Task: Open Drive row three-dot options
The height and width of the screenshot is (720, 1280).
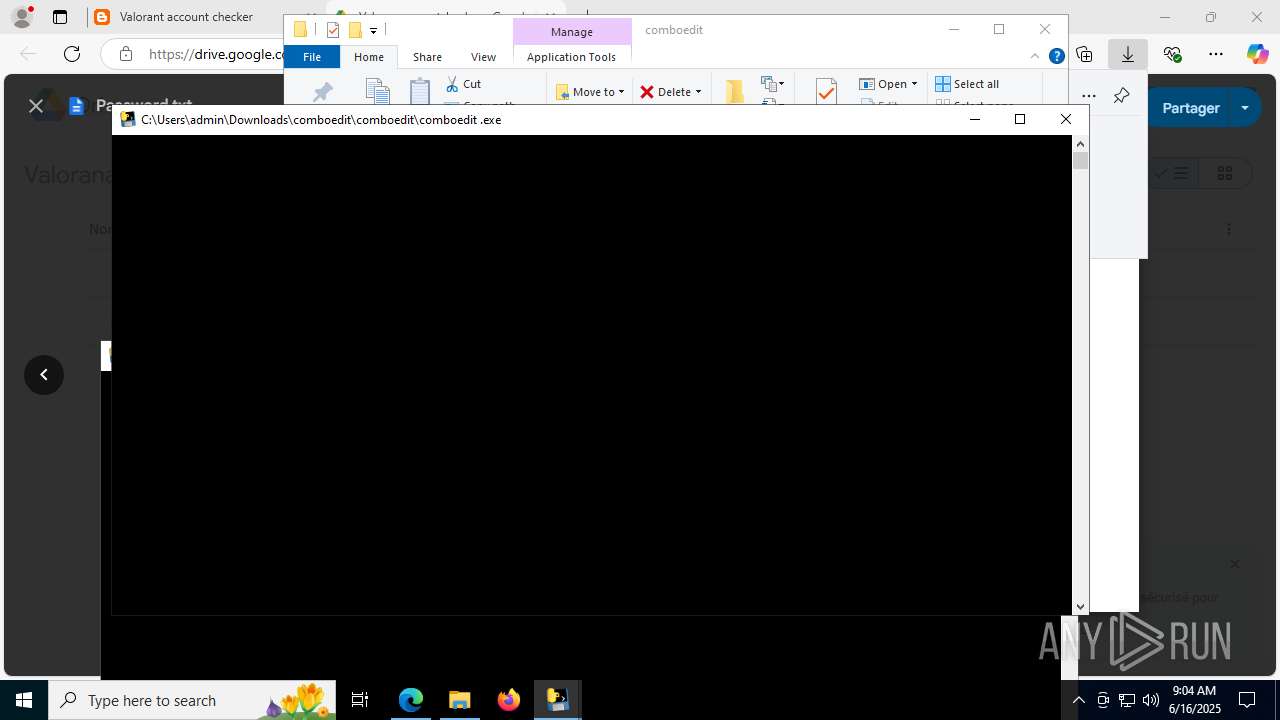Action: 1229,229
